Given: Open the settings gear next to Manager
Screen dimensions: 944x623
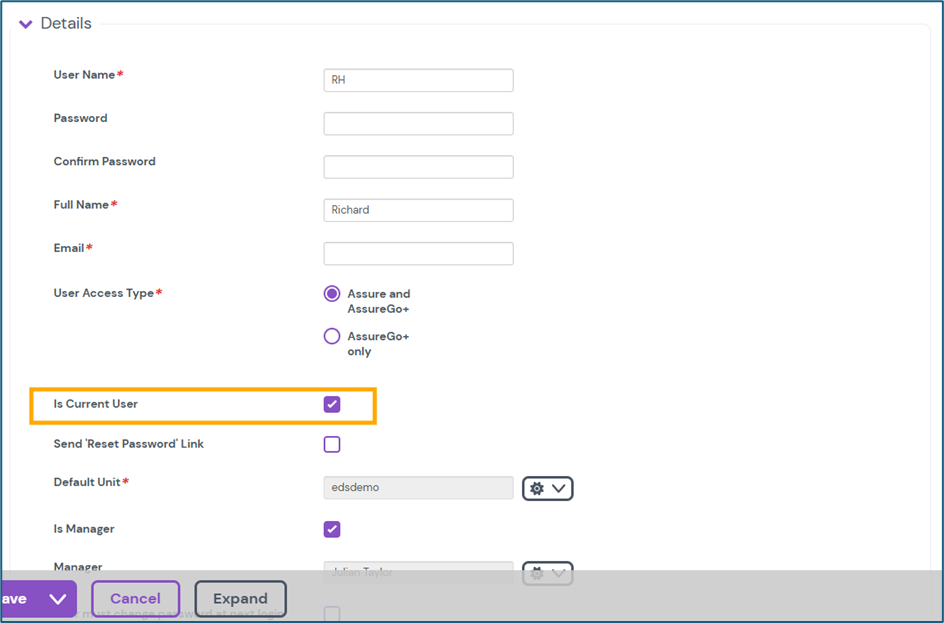Looking at the screenshot, I should point(537,573).
